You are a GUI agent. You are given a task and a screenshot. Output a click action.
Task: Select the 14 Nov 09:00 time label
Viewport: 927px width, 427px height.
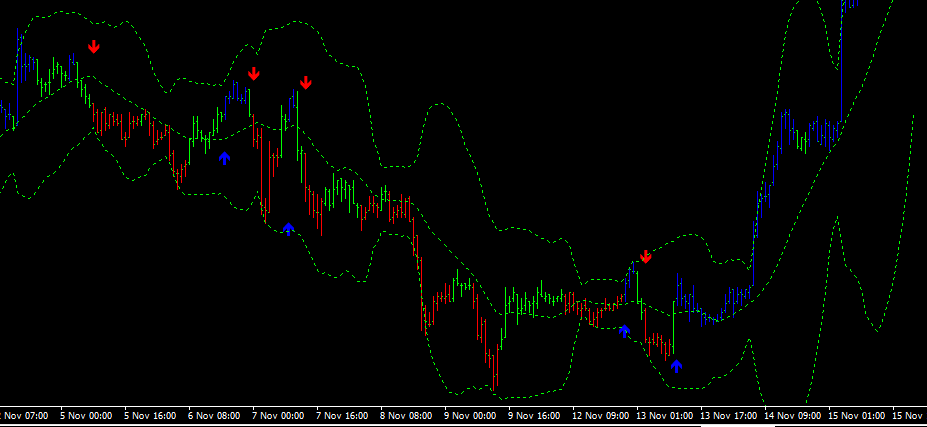pos(795,414)
